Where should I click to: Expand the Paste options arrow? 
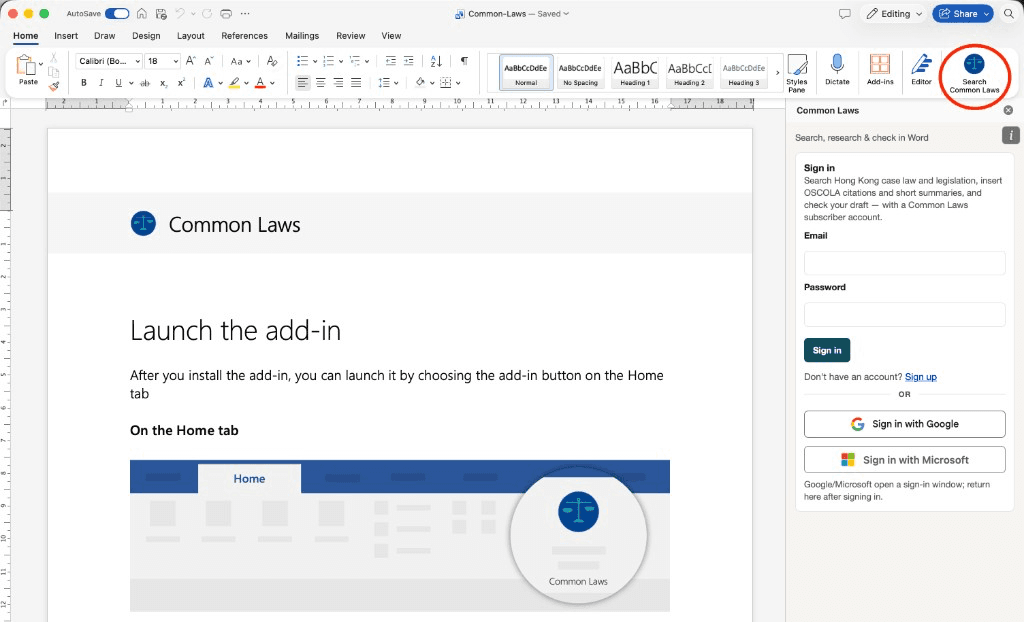(40, 64)
